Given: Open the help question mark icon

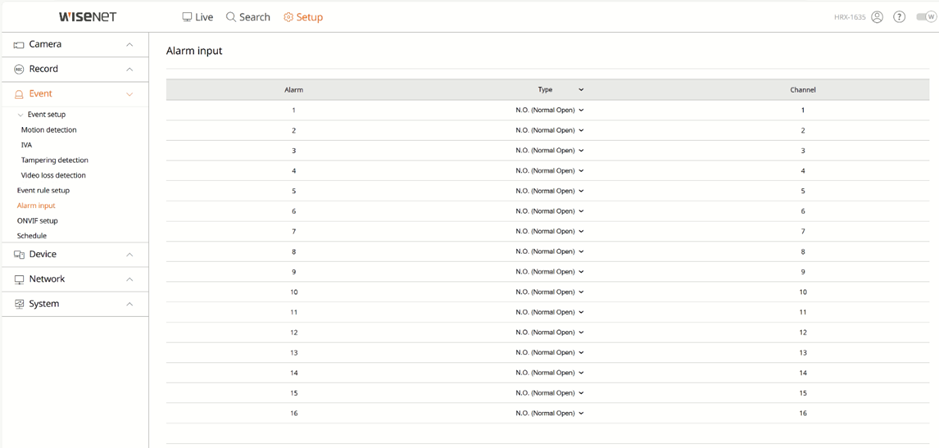Looking at the screenshot, I should 899,17.
